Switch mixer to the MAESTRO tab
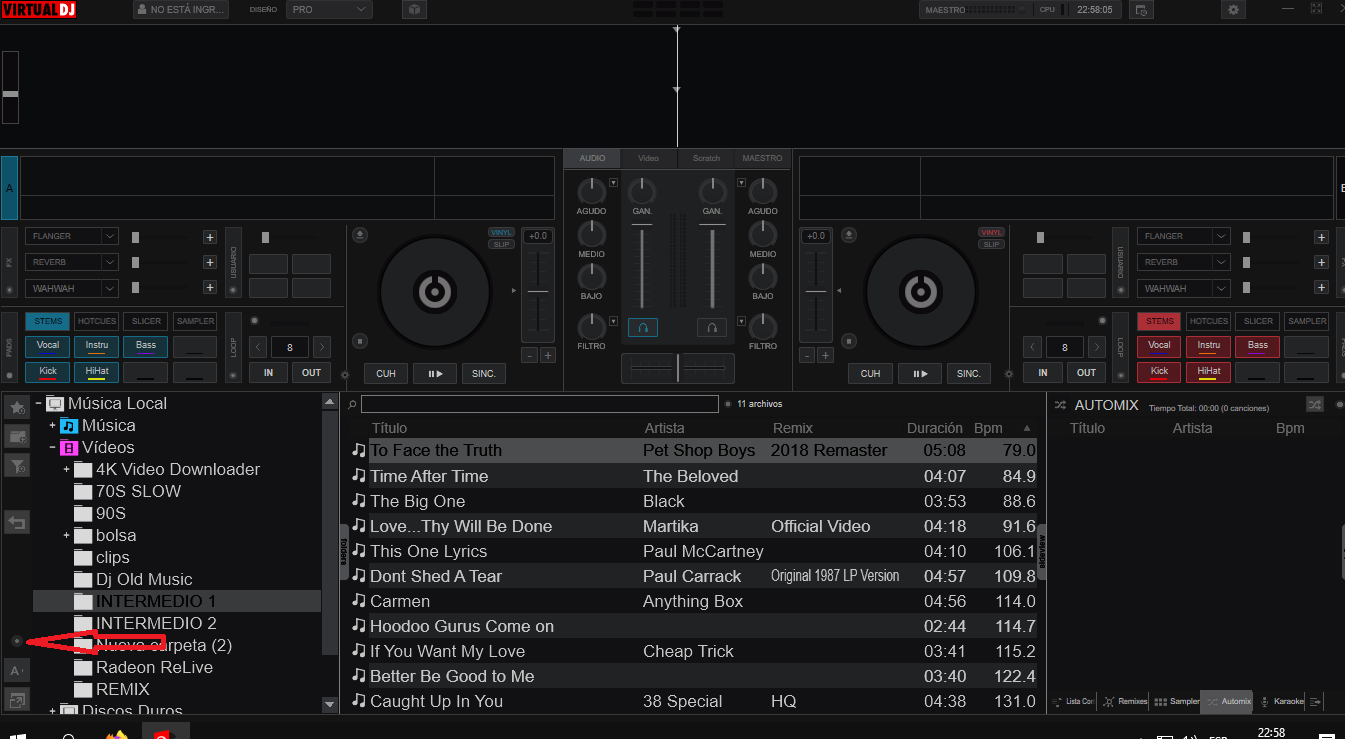Viewport: 1345px width, 739px height. point(762,159)
